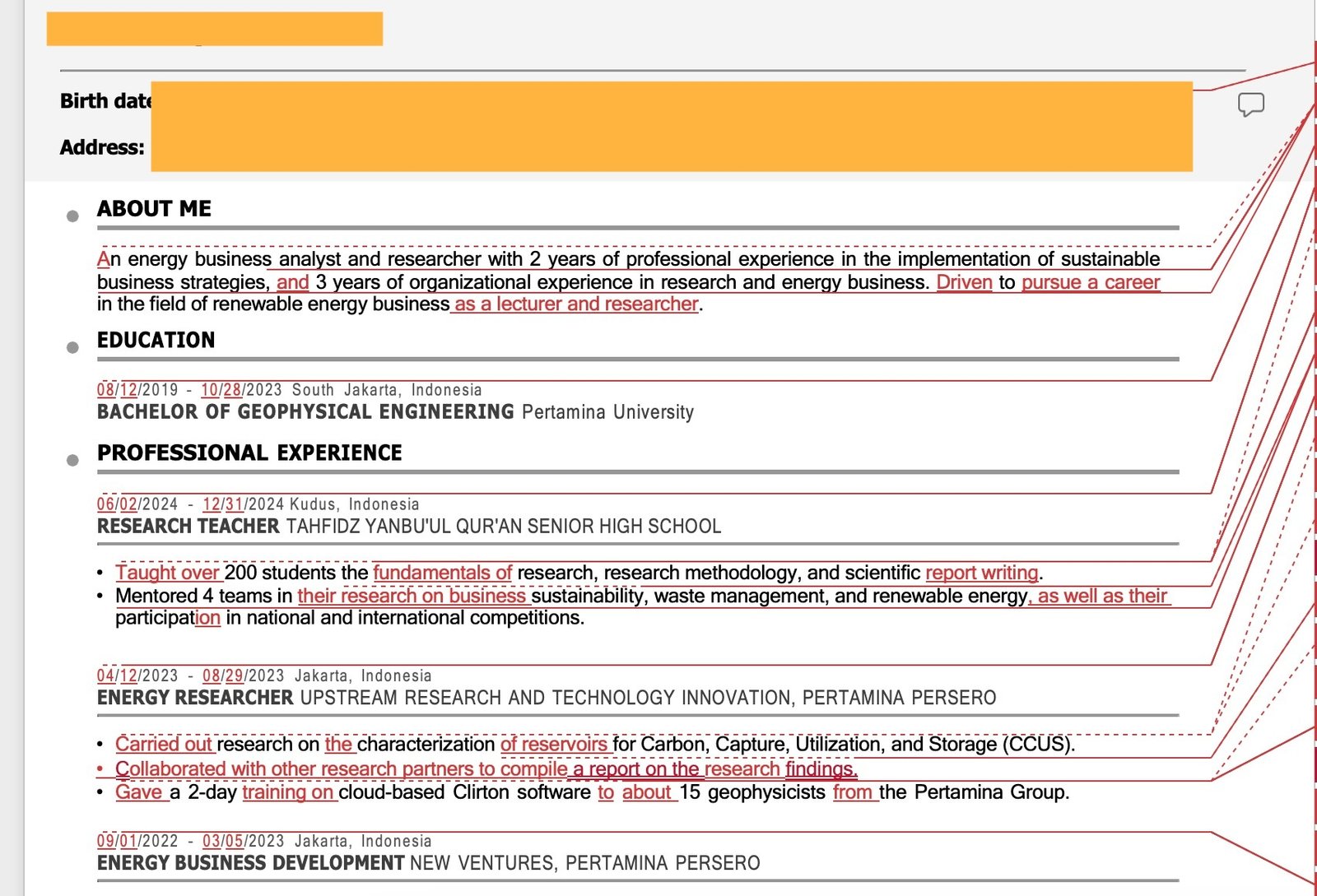Click the bullet marker beside PROFESSIONAL EXPERIENCE
The width and height of the screenshot is (1317, 896).
coord(72,459)
